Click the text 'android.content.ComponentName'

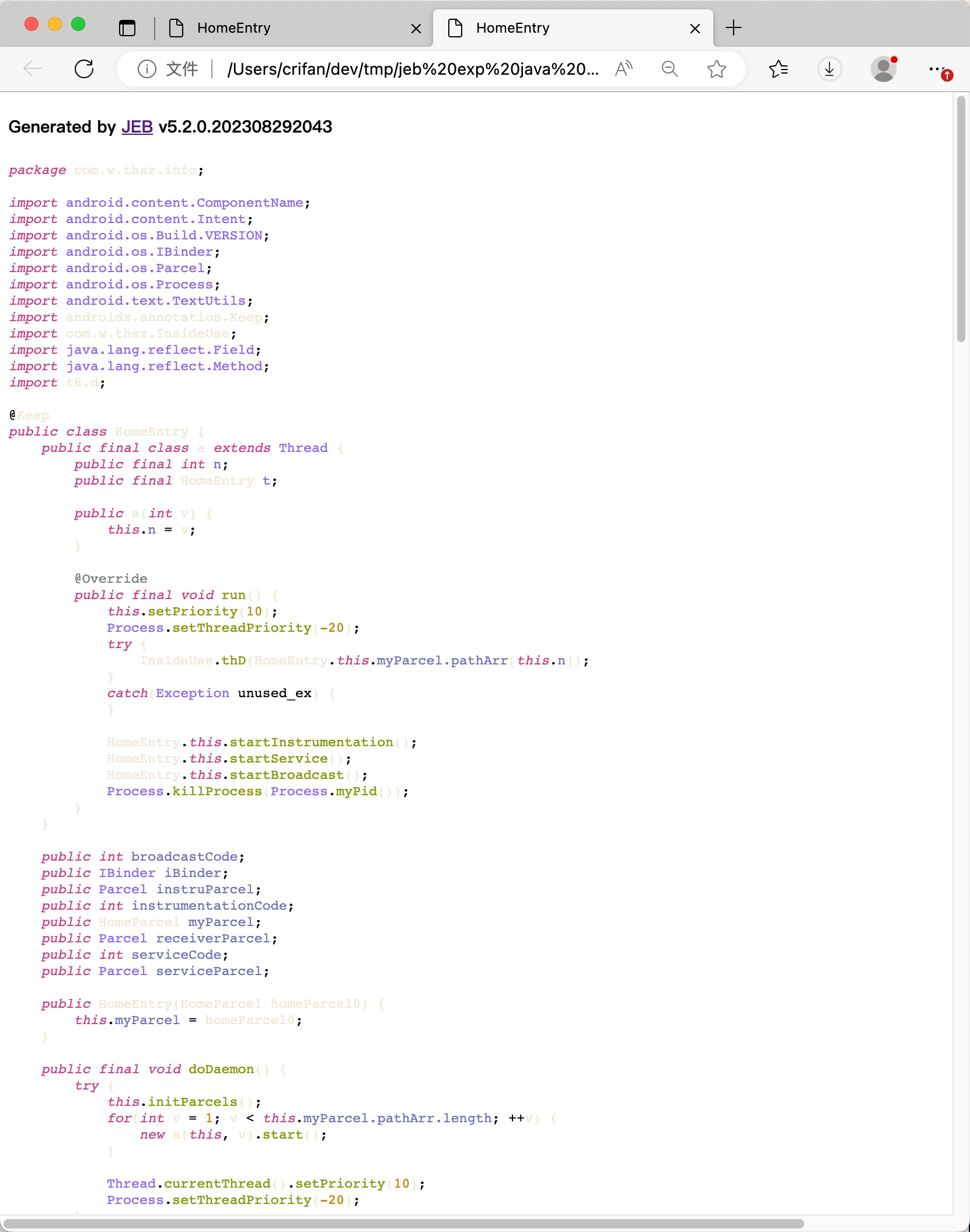(x=184, y=203)
